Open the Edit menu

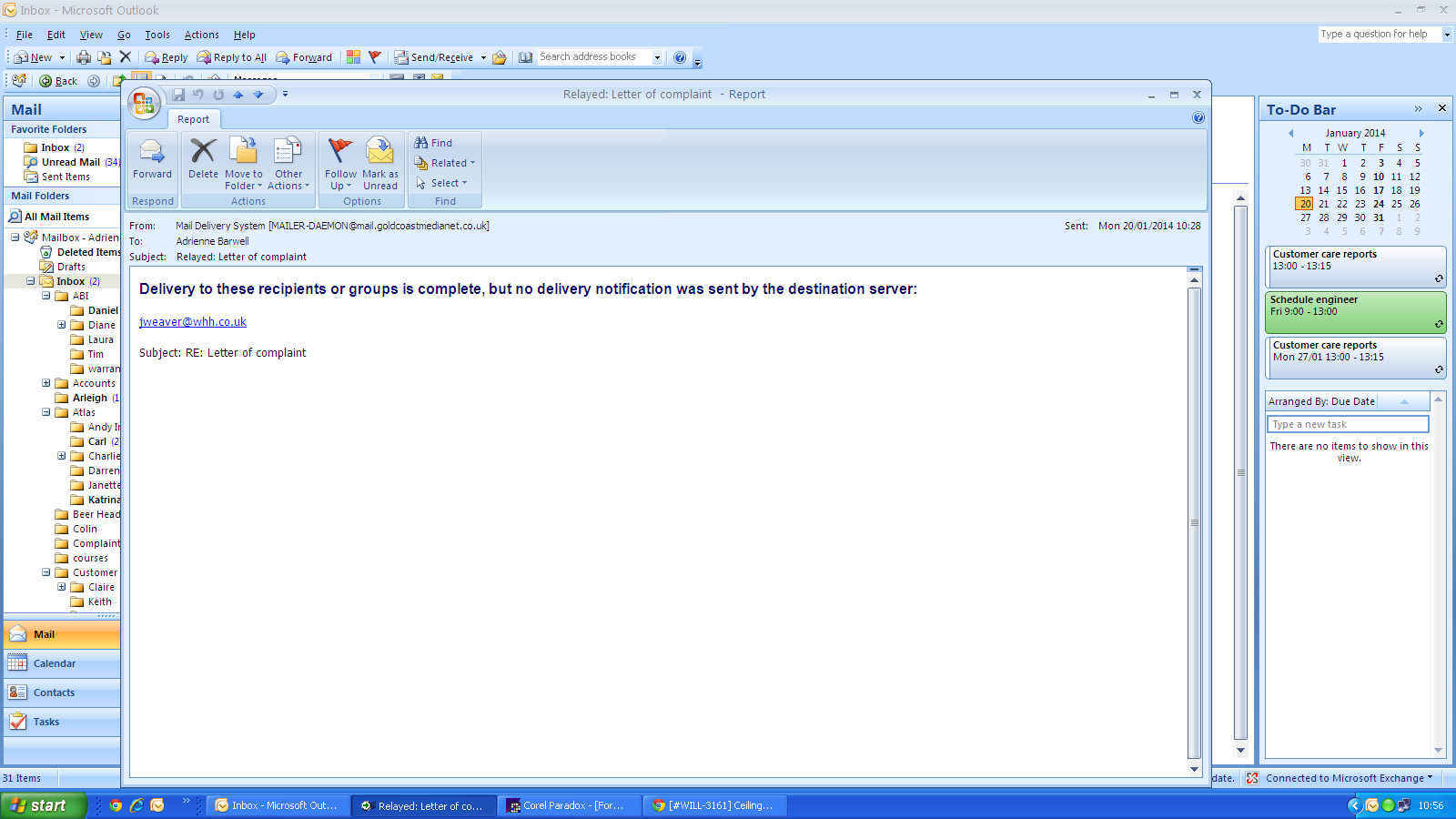[x=56, y=35]
